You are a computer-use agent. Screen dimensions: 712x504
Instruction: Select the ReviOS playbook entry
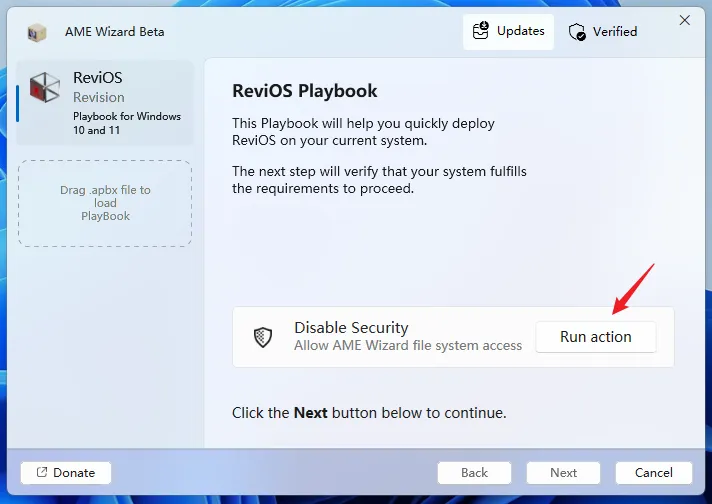pos(105,104)
